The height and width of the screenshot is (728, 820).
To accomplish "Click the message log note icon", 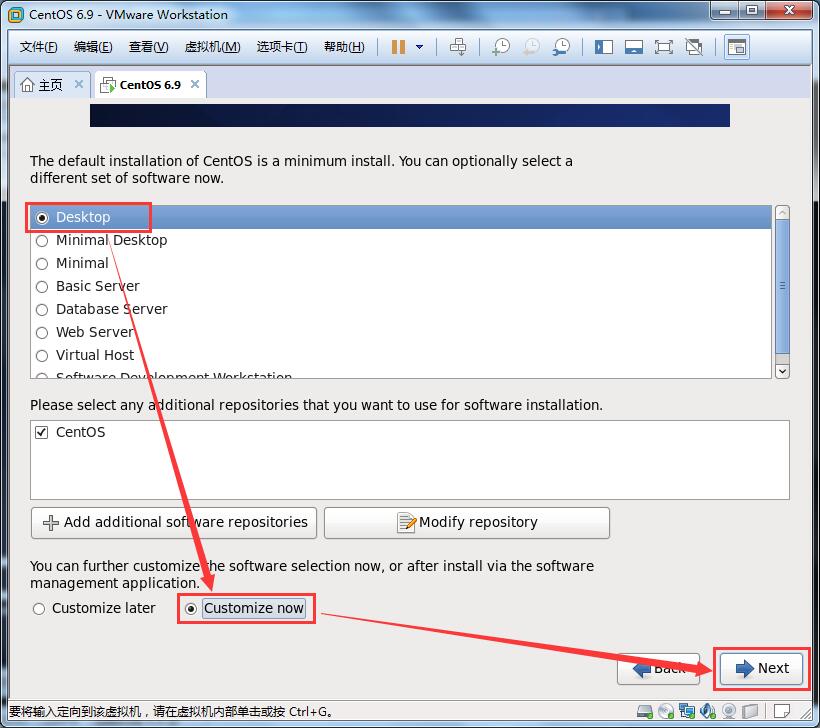I will point(782,711).
